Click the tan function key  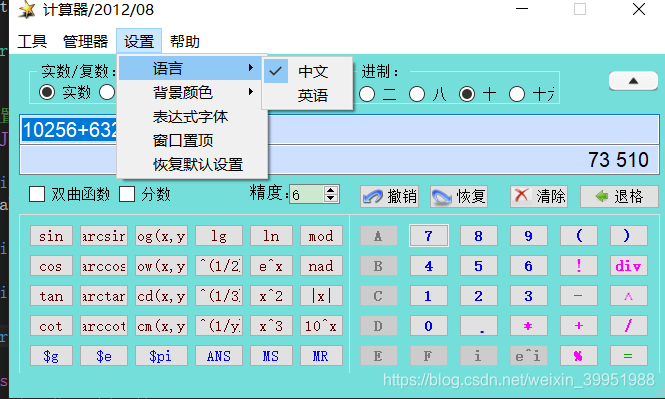(51, 296)
